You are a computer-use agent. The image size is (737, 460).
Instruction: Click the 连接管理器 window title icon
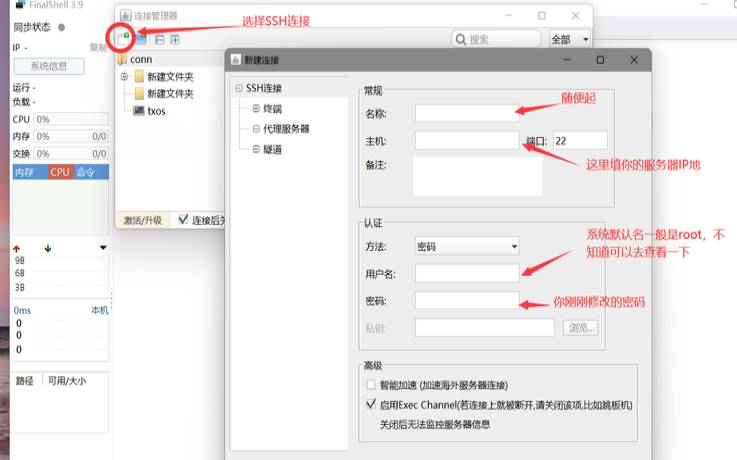pyautogui.click(x=125, y=16)
